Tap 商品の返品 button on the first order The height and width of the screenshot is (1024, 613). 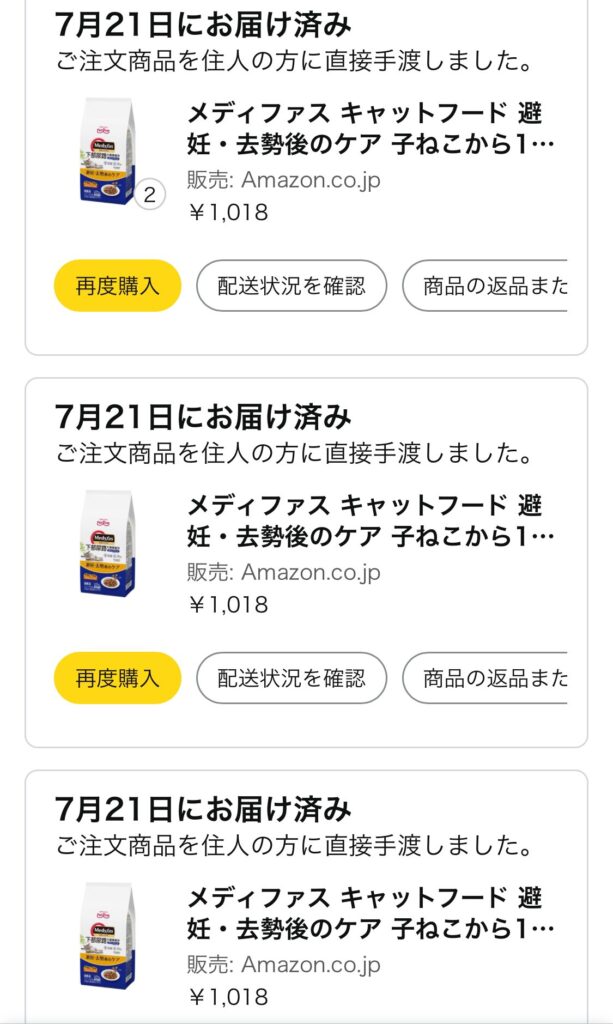tap(486, 286)
